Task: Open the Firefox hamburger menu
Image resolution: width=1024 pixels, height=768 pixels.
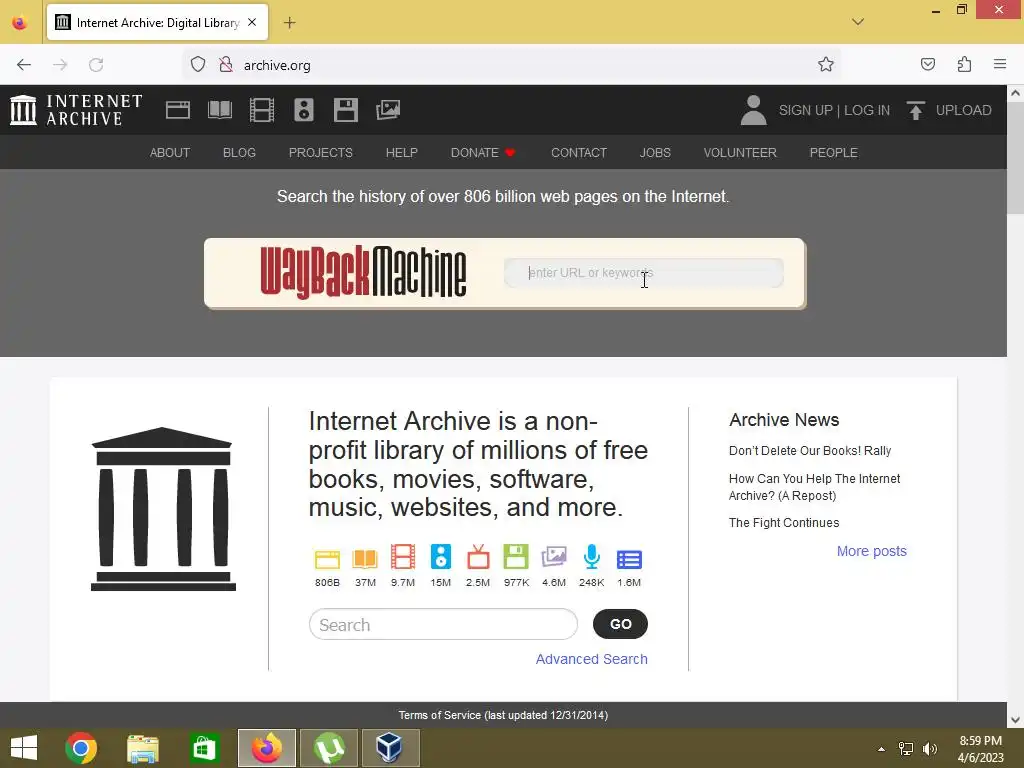Action: click(1000, 64)
